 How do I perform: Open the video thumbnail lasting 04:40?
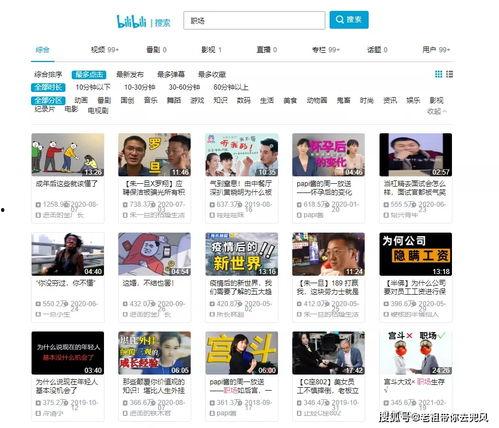68,254
